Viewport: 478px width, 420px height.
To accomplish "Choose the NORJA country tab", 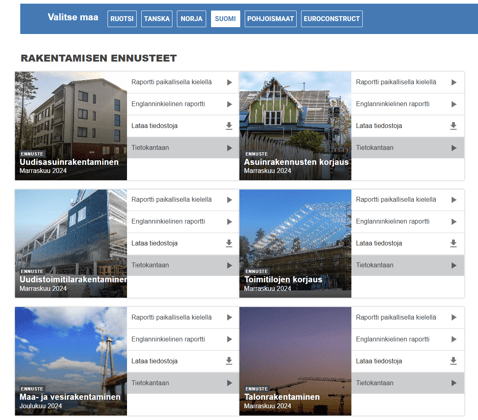I will [192, 19].
